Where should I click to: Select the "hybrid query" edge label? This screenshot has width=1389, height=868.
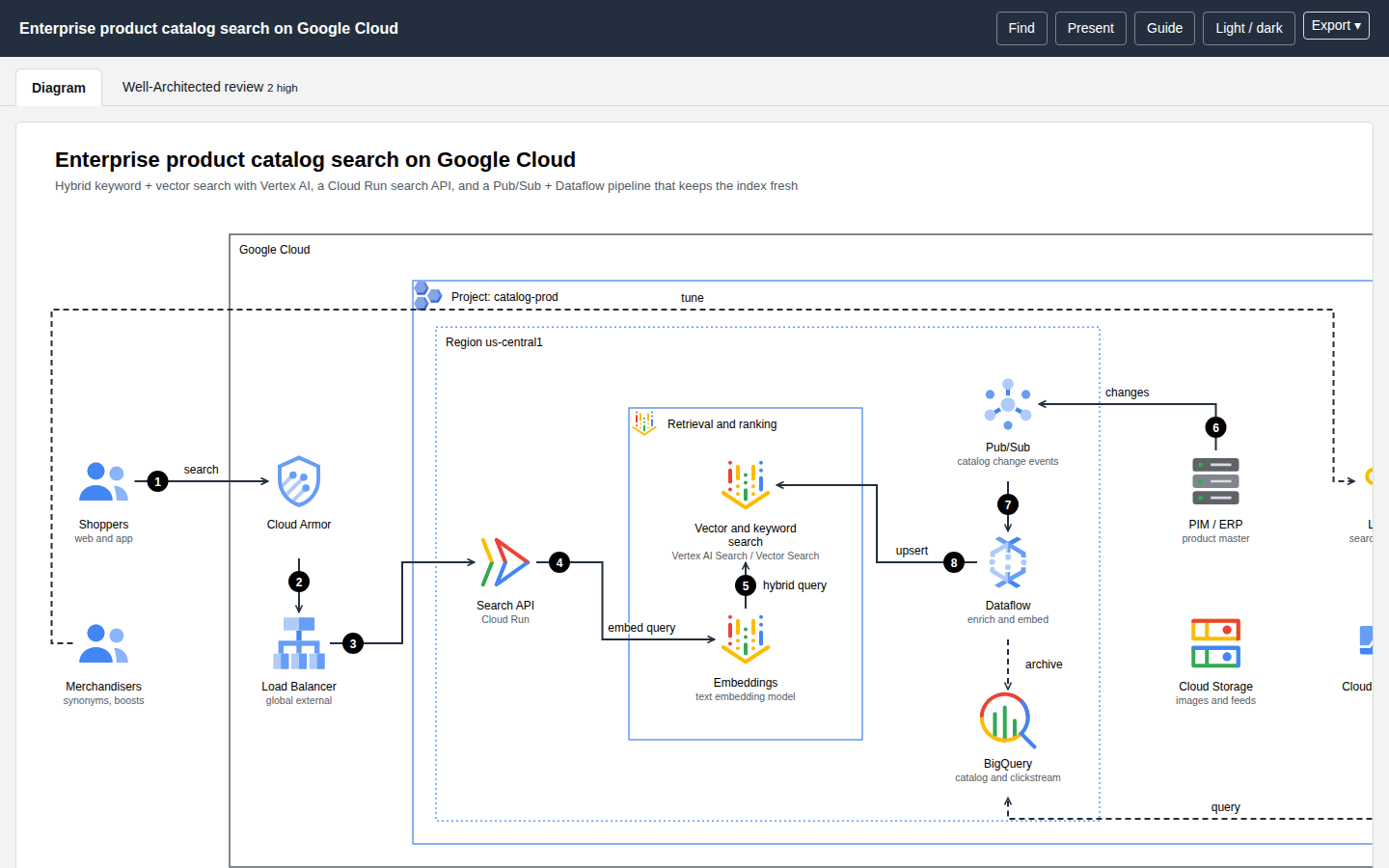795,585
